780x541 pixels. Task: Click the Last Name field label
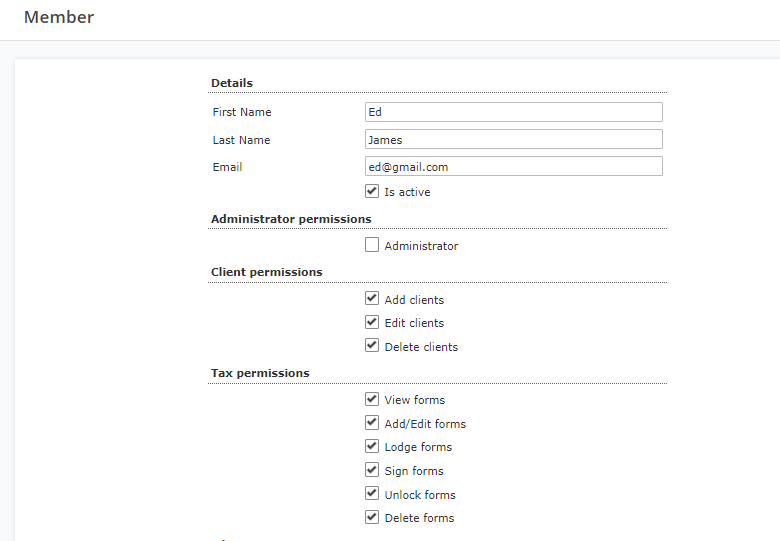[x=241, y=140]
